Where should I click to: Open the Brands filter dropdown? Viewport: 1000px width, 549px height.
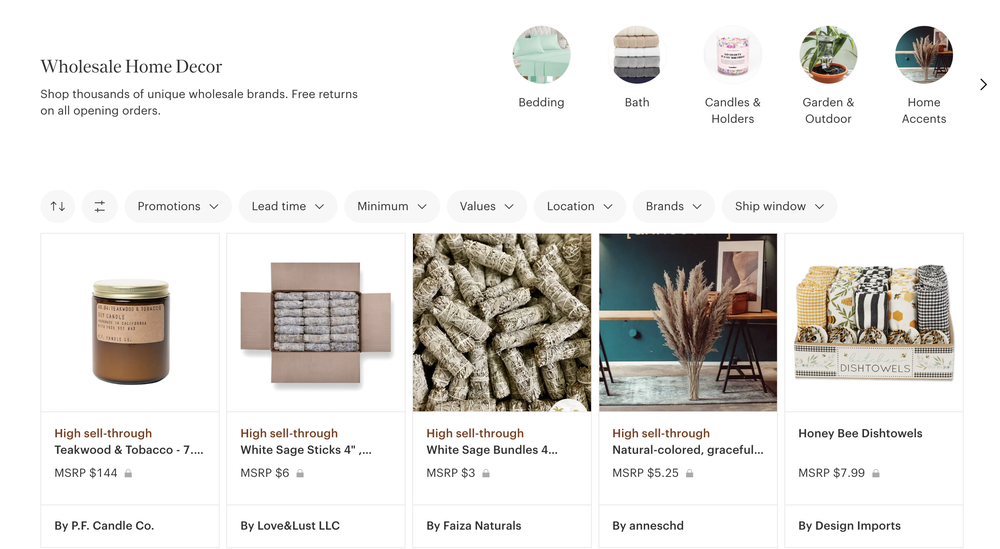pyautogui.click(x=674, y=206)
